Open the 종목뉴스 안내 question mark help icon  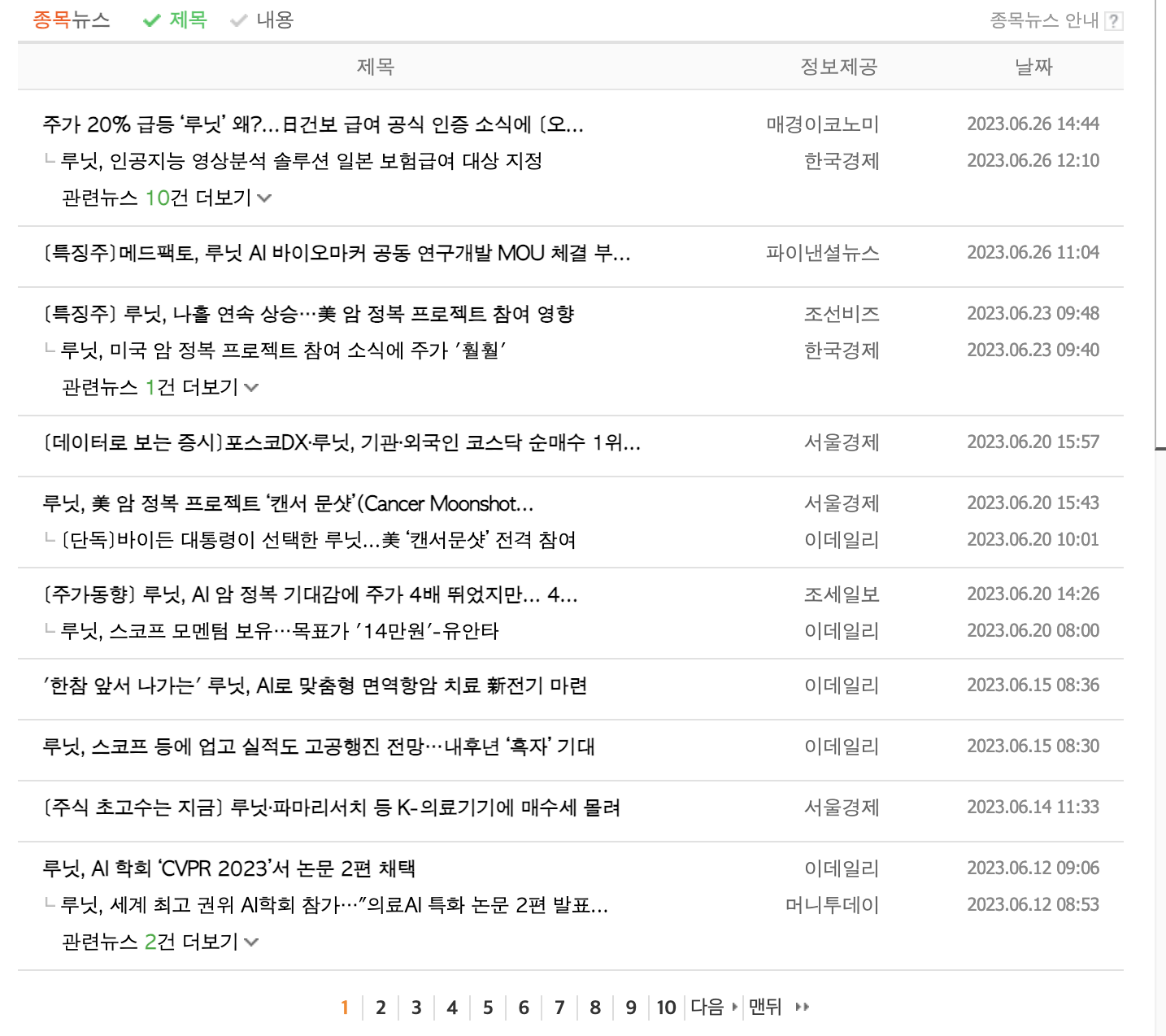(1114, 21)
